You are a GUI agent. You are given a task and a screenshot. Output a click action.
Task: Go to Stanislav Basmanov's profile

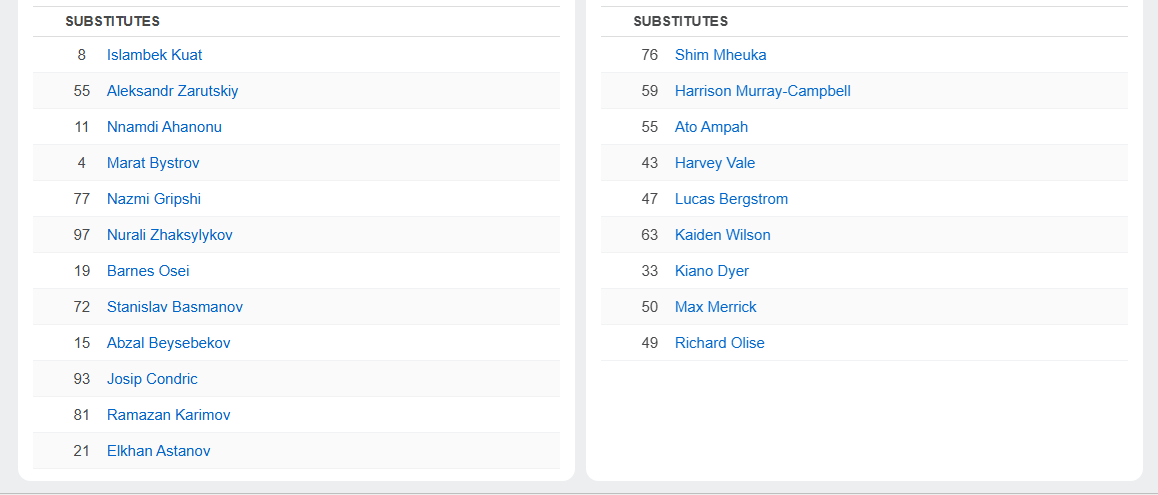(x=174, y=307)
